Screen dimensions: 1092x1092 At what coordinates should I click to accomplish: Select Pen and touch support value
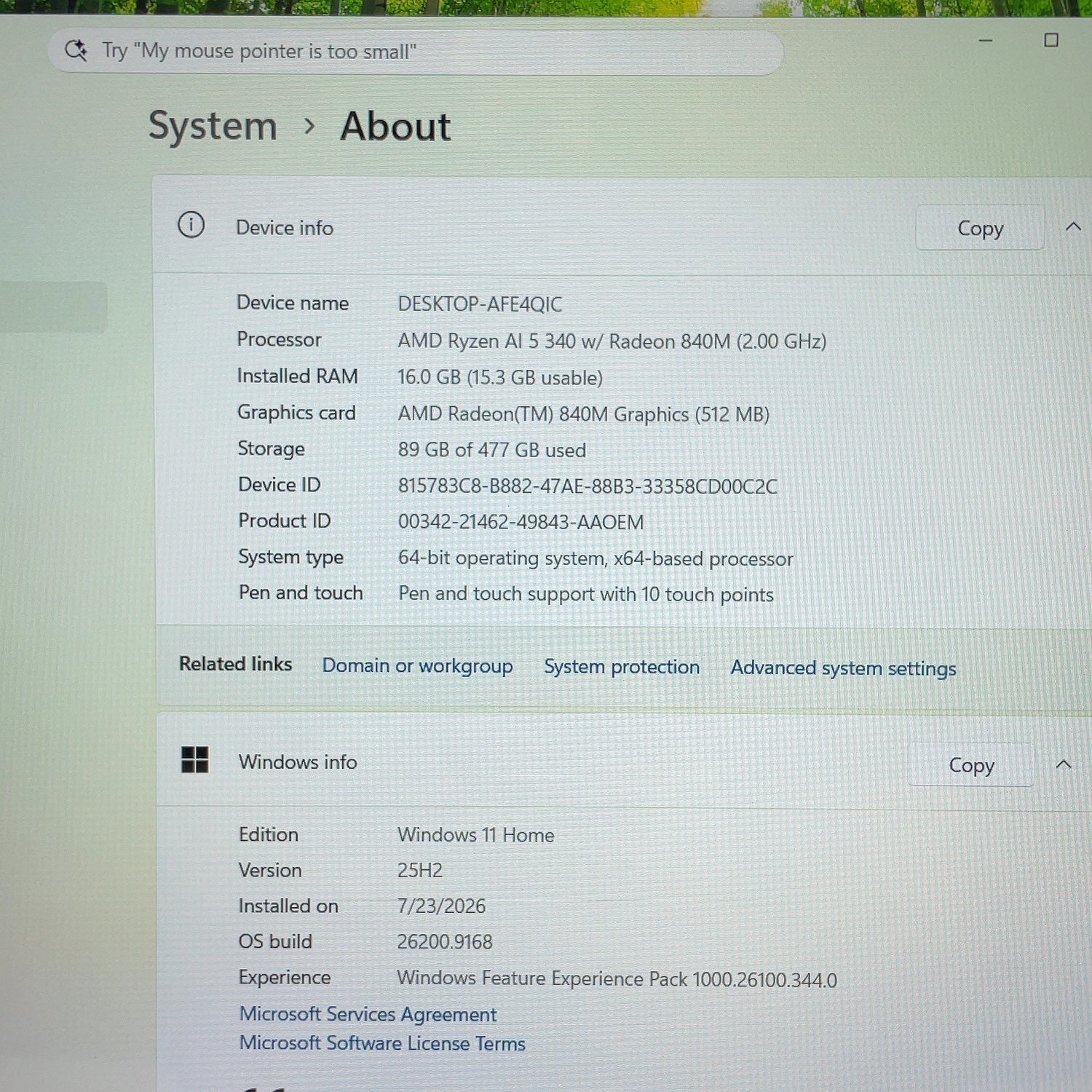tap(585, 594)
